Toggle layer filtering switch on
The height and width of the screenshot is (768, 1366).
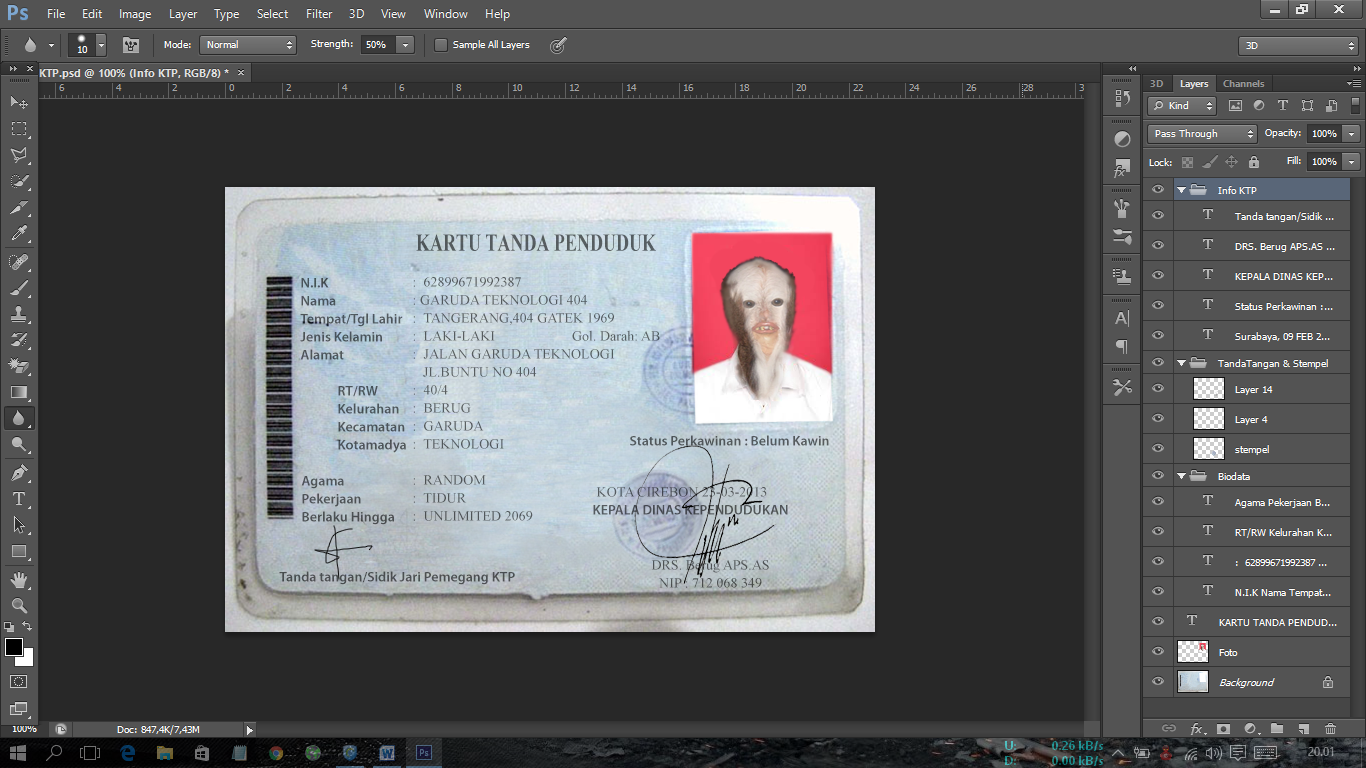pyautogui.click(x=1356, y=105)
